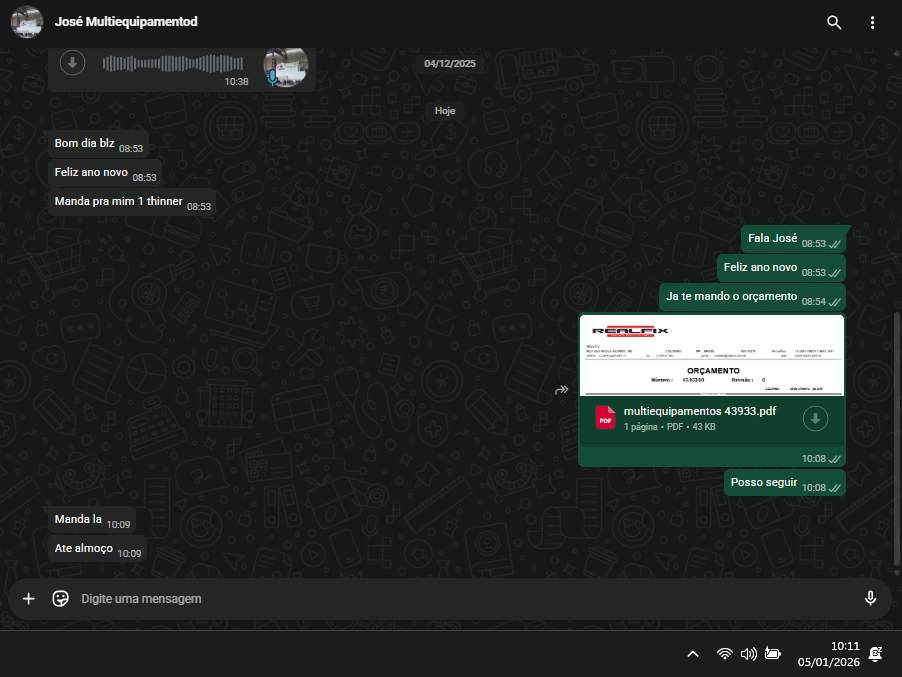
Task: Start recording a voice message
Action: click(870, 598)
